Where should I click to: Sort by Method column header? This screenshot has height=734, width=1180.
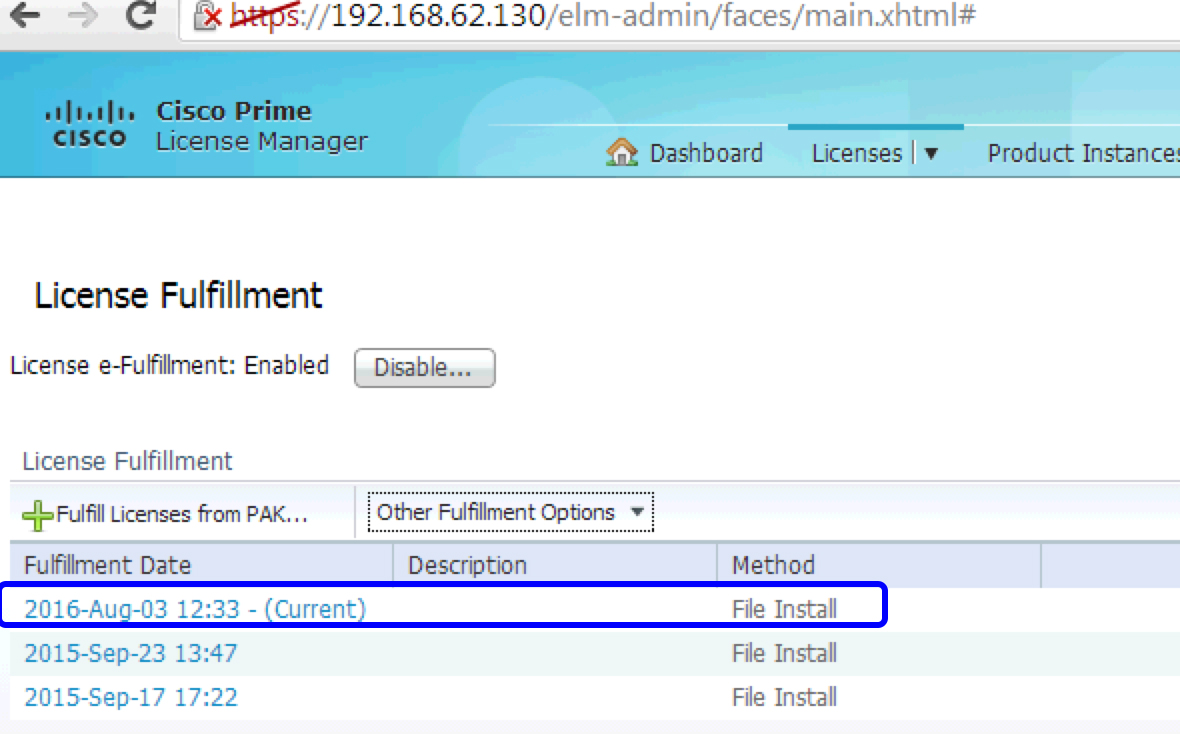click(879, 565)
